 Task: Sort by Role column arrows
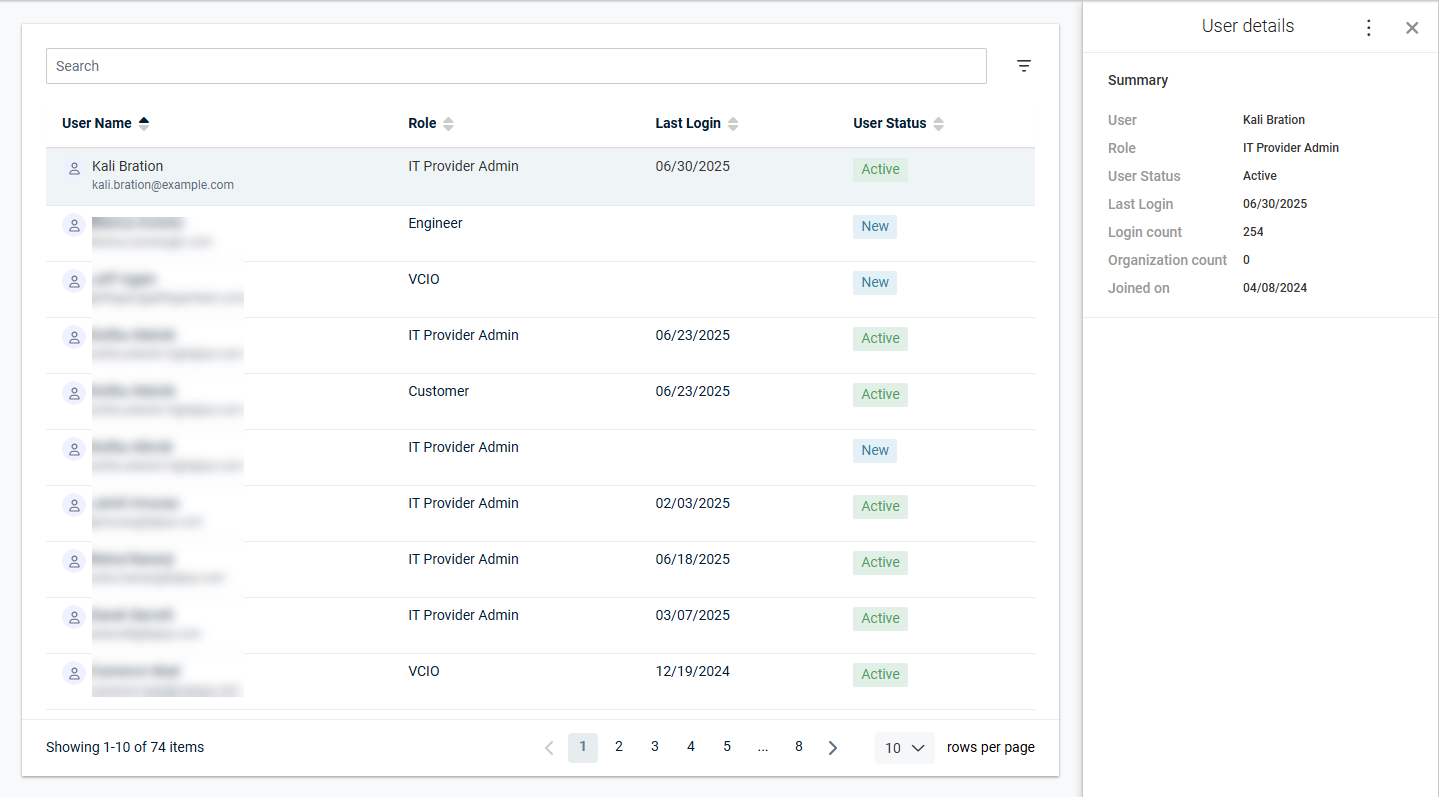click(x=448, y=124)
